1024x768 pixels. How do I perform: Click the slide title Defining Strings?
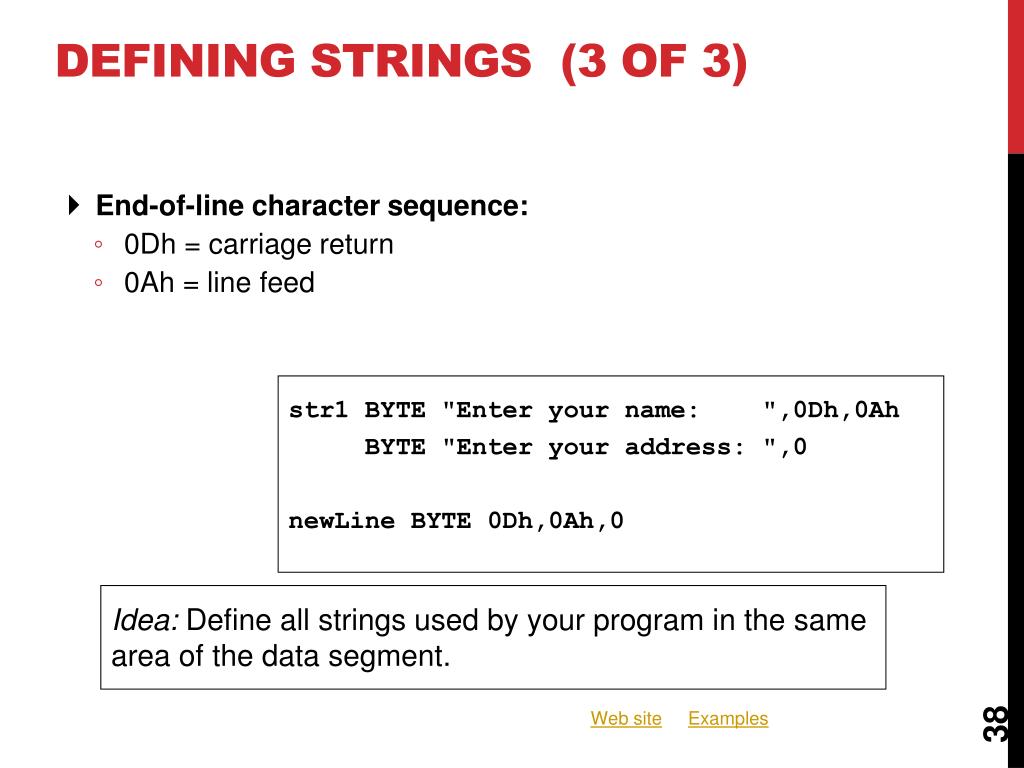point(294,61)
